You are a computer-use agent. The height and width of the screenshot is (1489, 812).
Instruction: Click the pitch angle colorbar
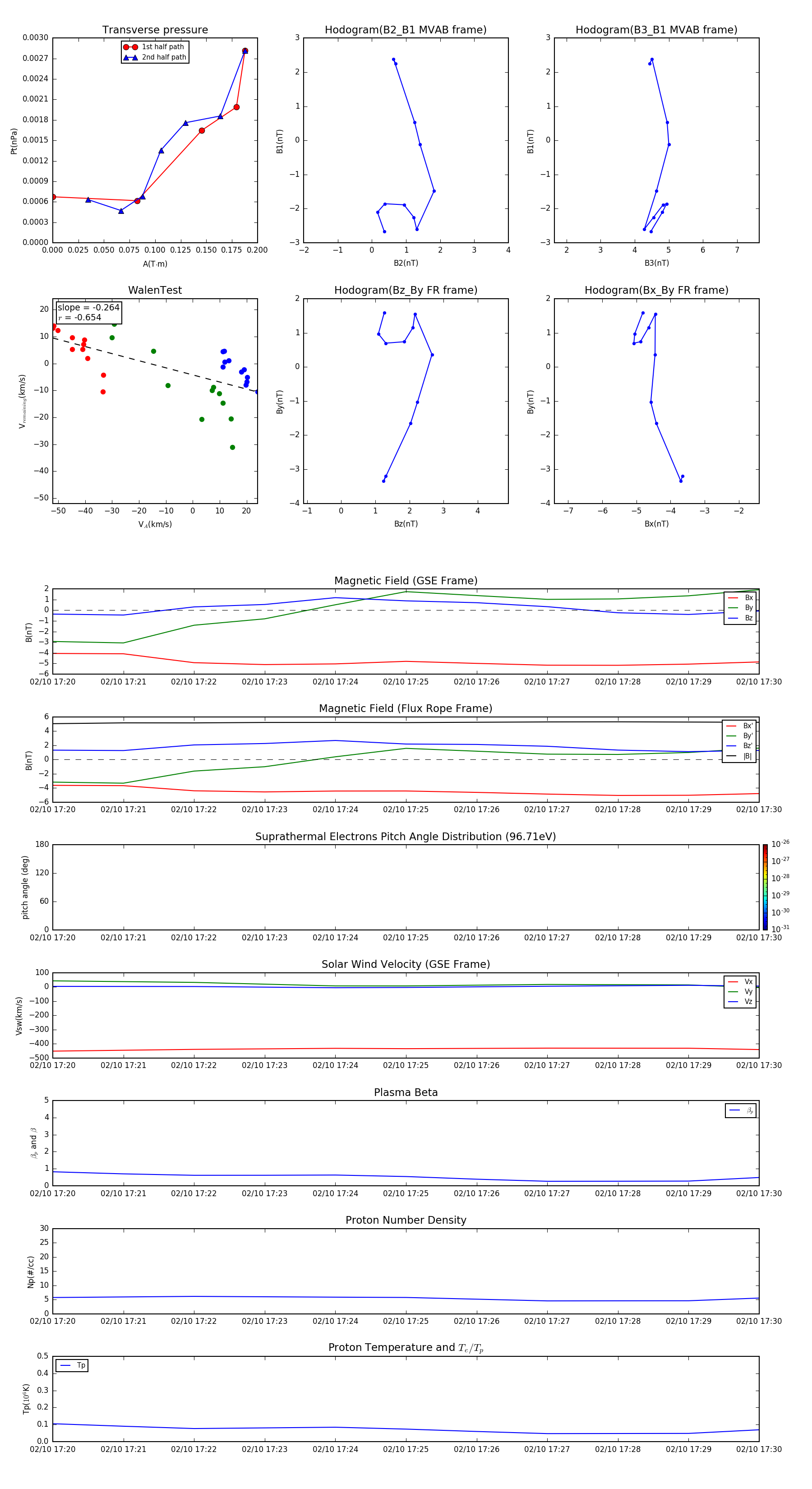point(765,887)
